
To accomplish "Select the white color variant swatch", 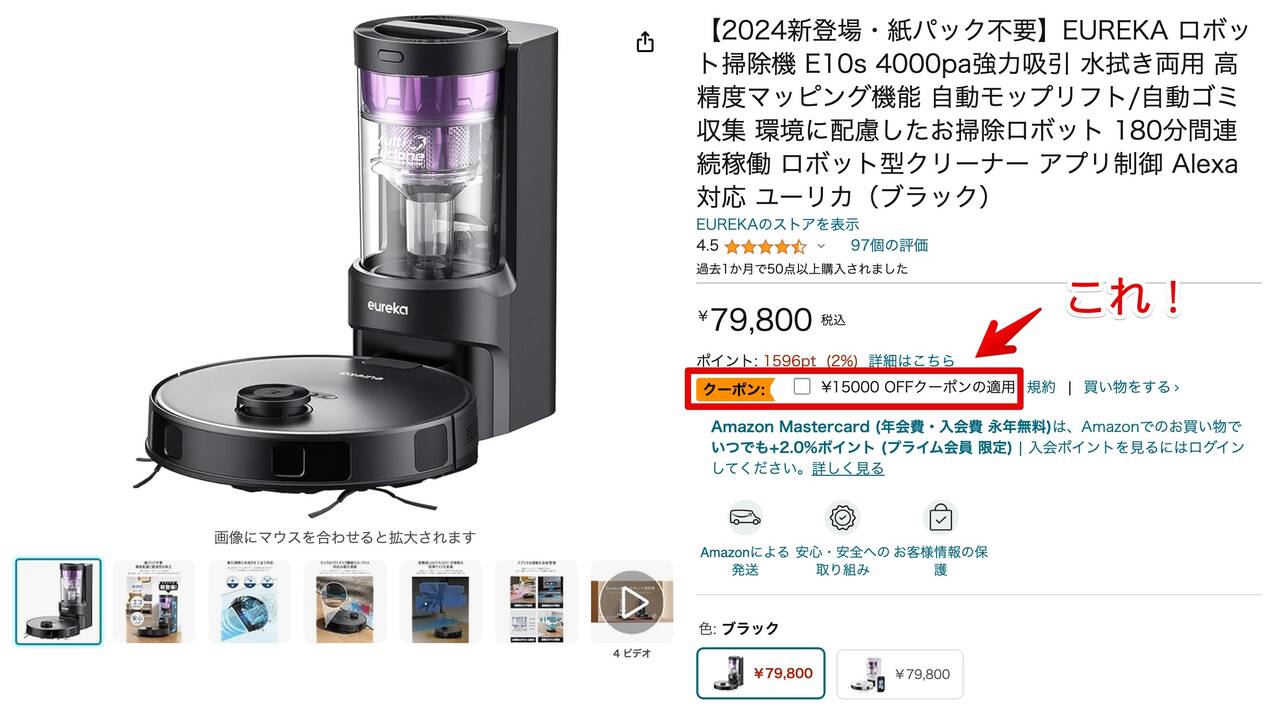I will coord(900,674).
